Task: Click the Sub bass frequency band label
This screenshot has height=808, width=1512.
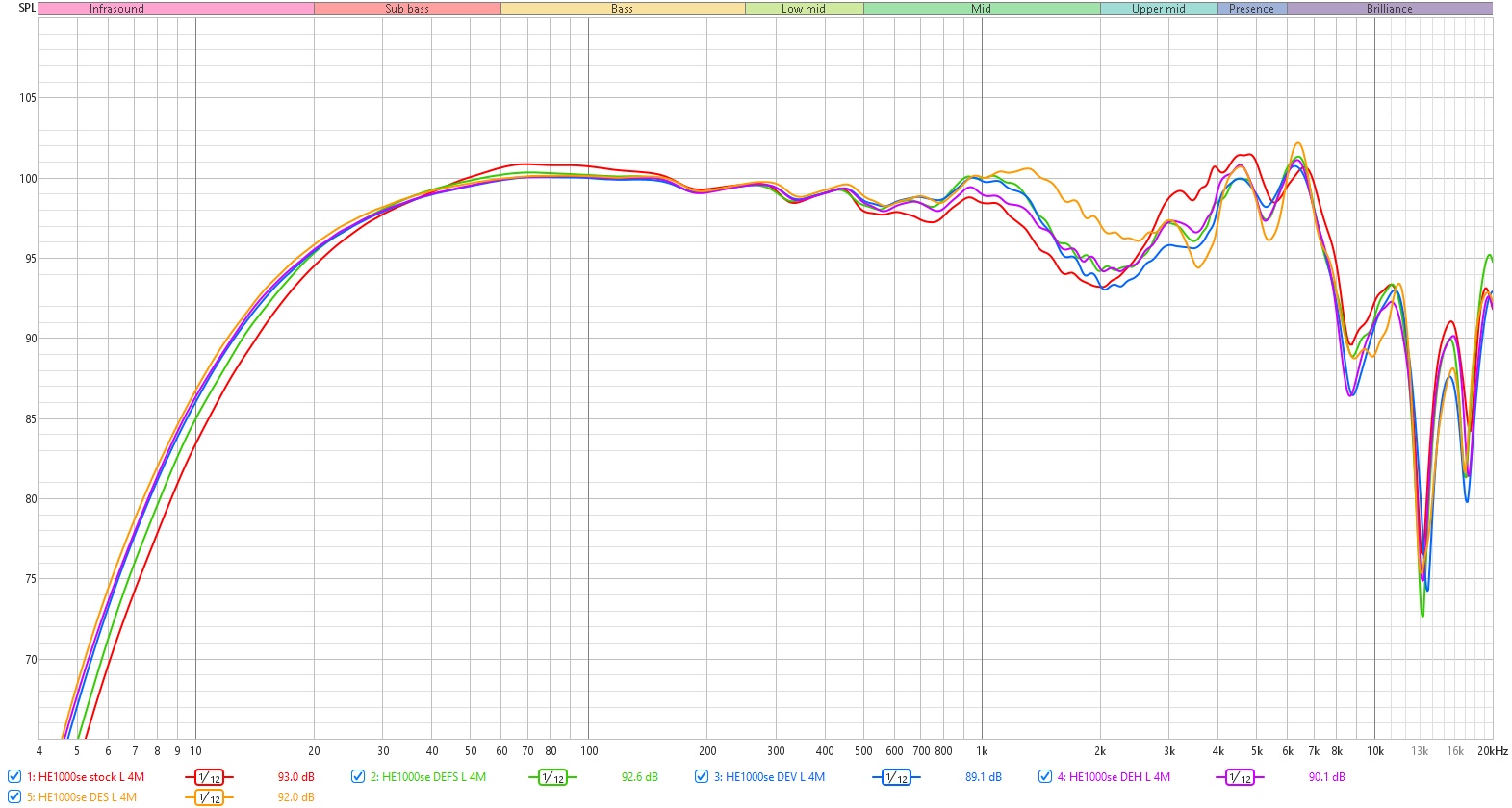Action: click(407, 9)
